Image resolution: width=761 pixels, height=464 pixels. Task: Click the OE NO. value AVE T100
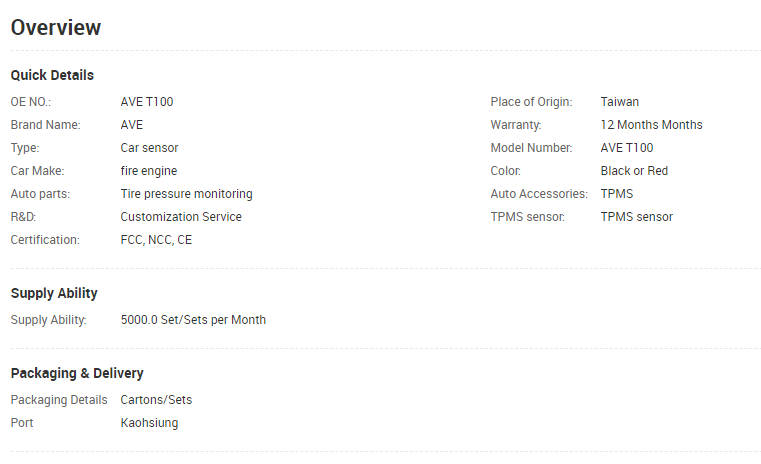coord(147,102)
